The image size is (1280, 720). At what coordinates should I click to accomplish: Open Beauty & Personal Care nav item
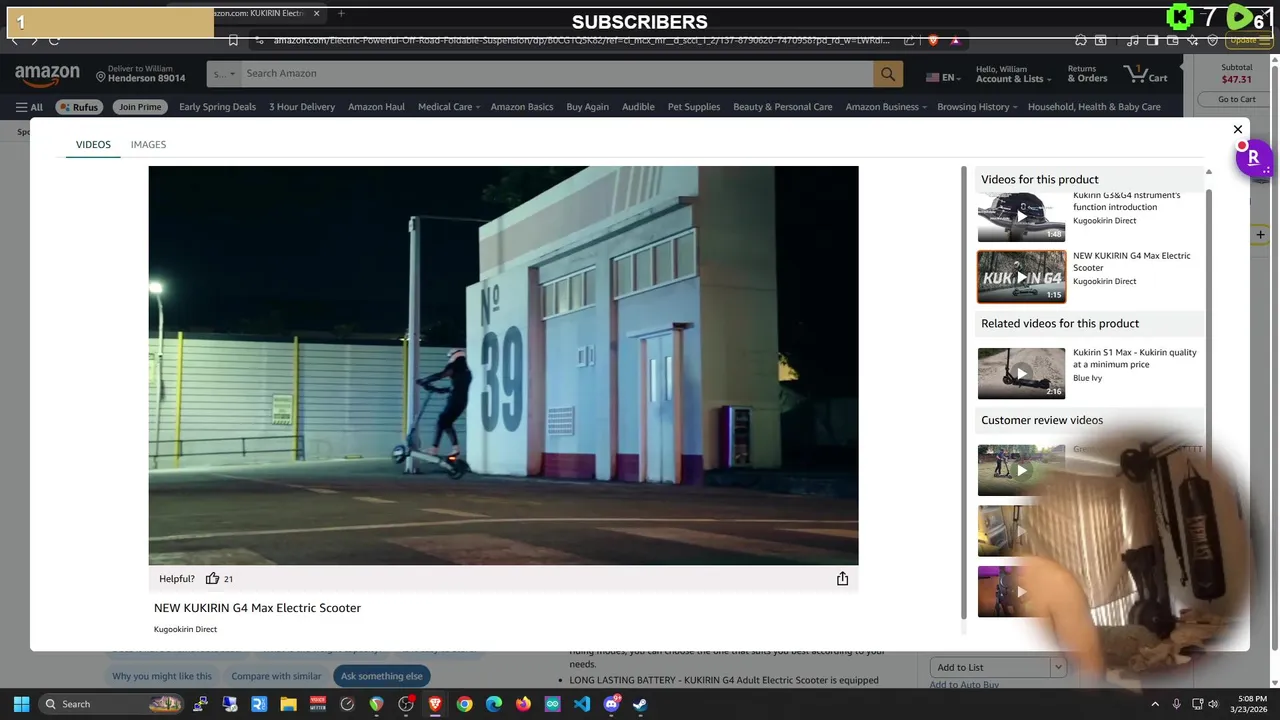click(x=782, y=107)
